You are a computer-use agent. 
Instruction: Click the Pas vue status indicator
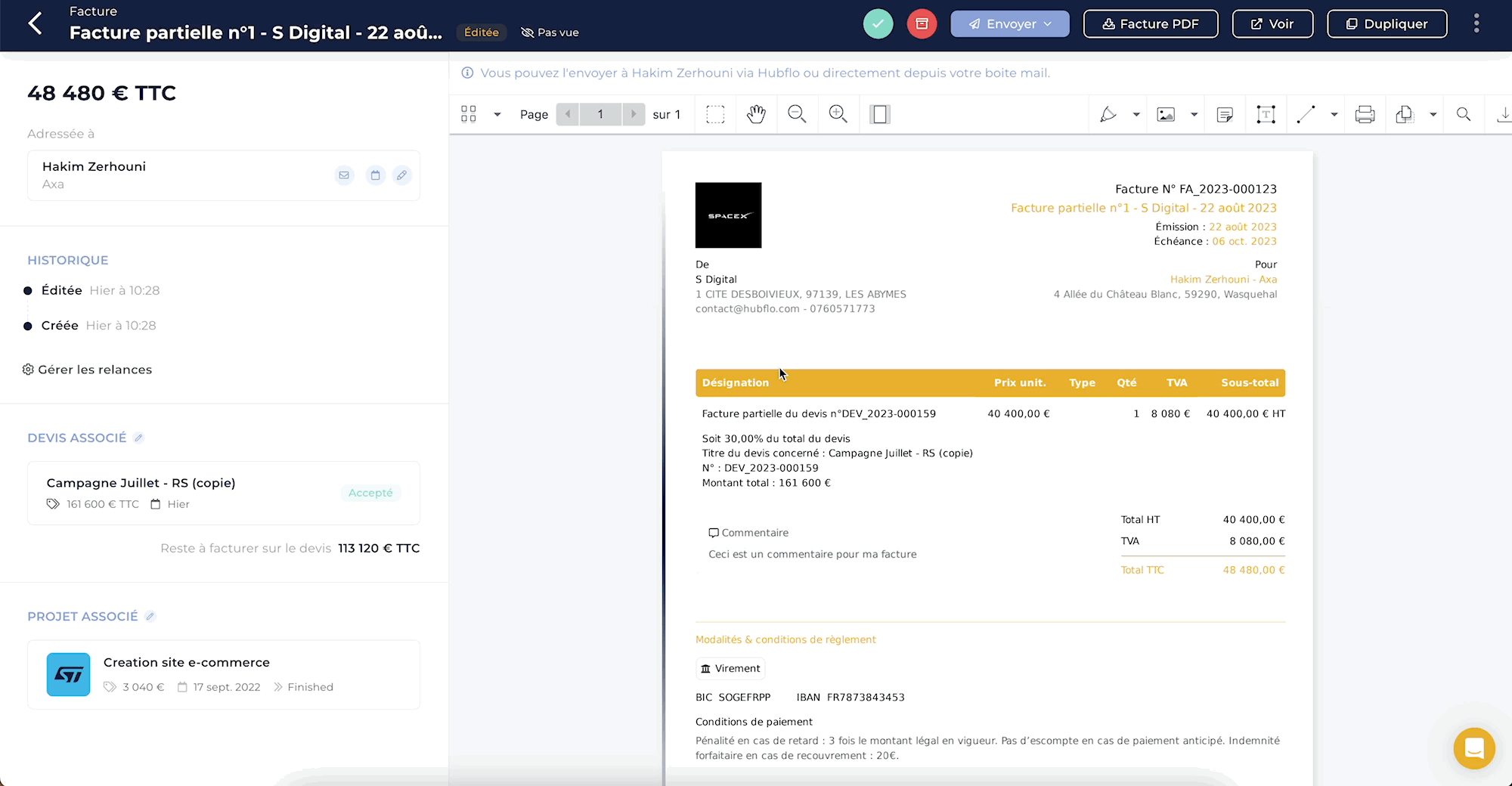pyautogui.click(x=550, y=32)
